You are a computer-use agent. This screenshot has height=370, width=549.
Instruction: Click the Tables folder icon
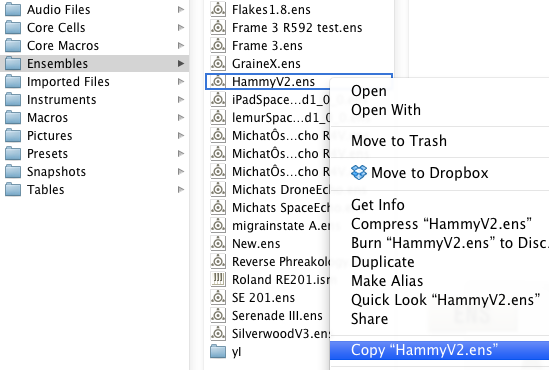tap(13, 189)
